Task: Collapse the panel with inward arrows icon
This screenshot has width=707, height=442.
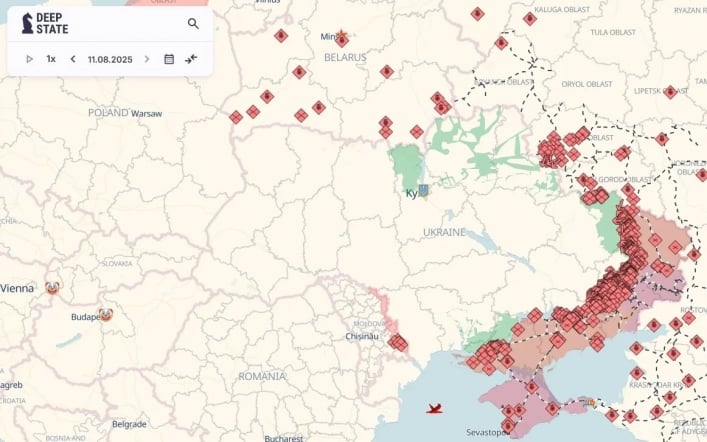Action: 191,59
